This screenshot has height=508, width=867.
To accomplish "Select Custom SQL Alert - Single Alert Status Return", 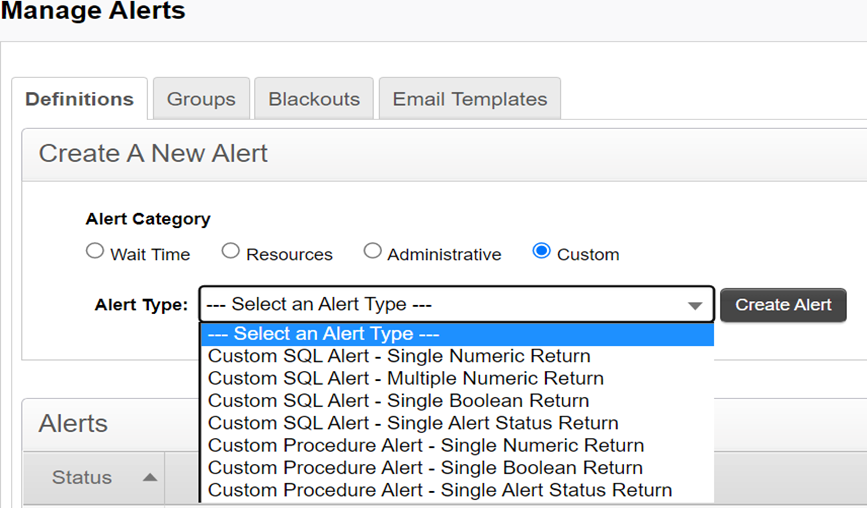I will pyautogui.click(x=413, y=423).
